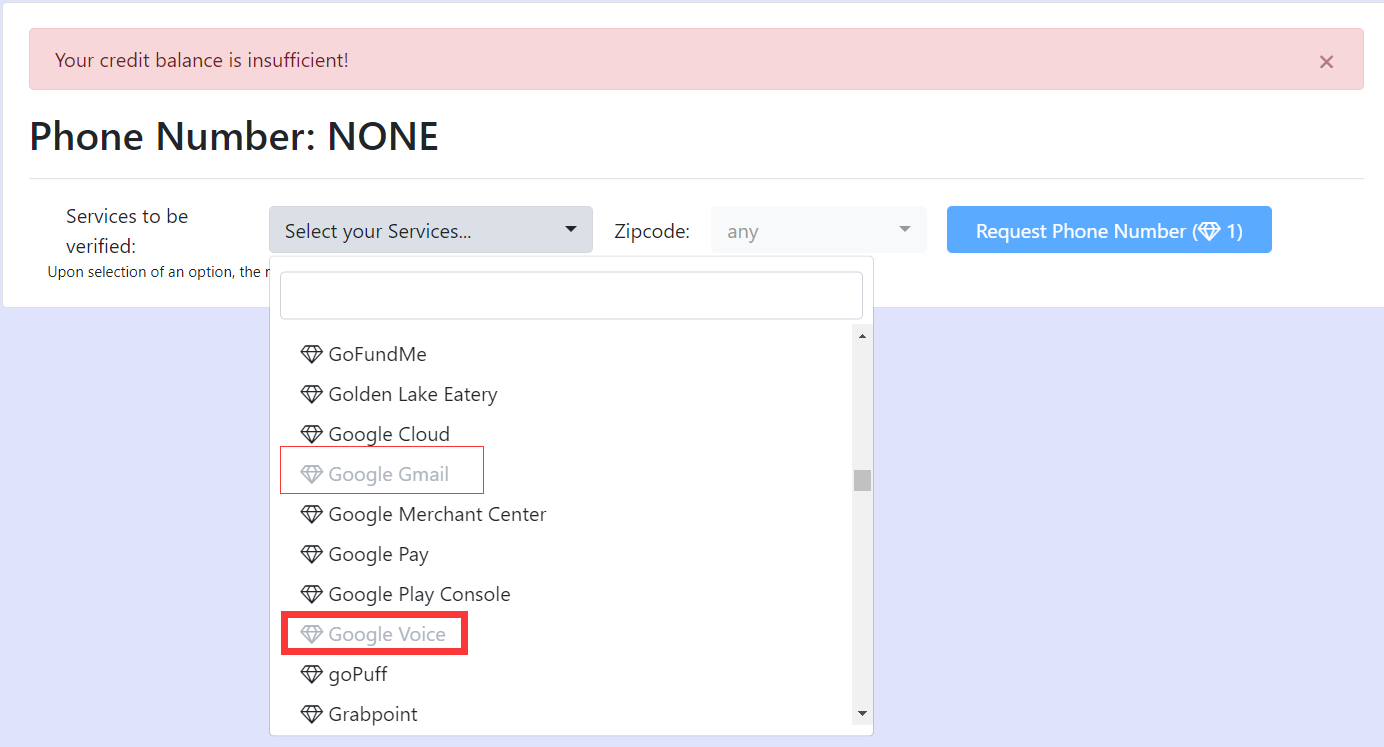Dismiss the insufficient credit balance alert
This screenshot has height=747, width=1384.
pyautogui.click(x=1326, y=62)
